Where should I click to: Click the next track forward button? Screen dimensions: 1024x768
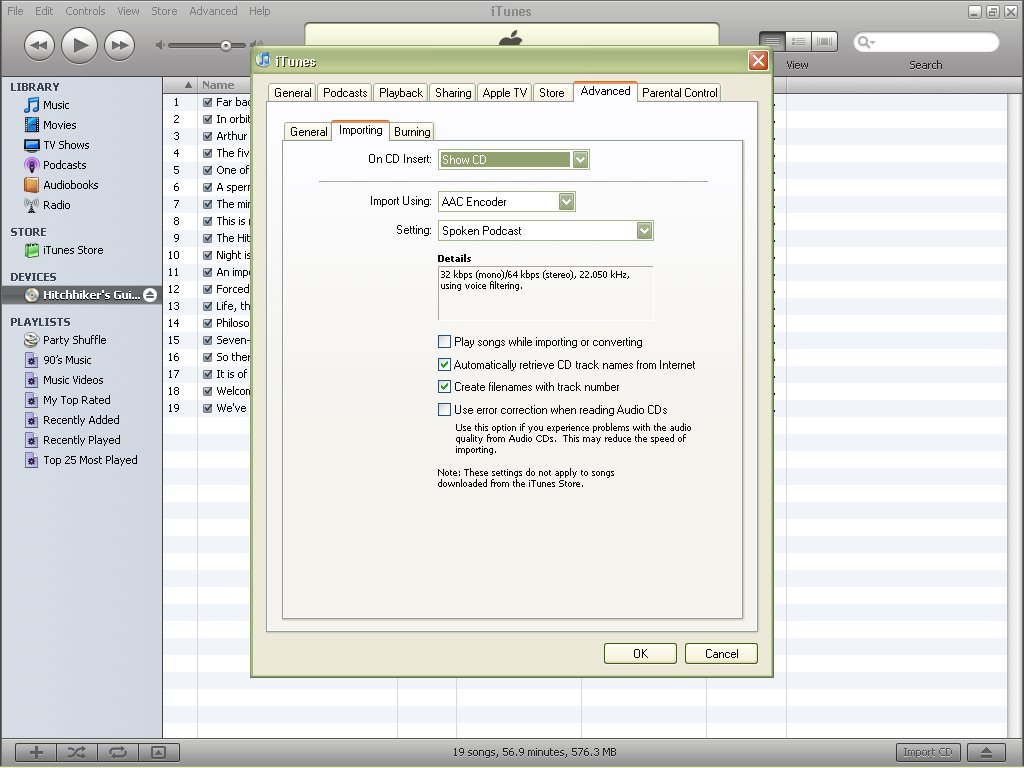coord(120,45)
